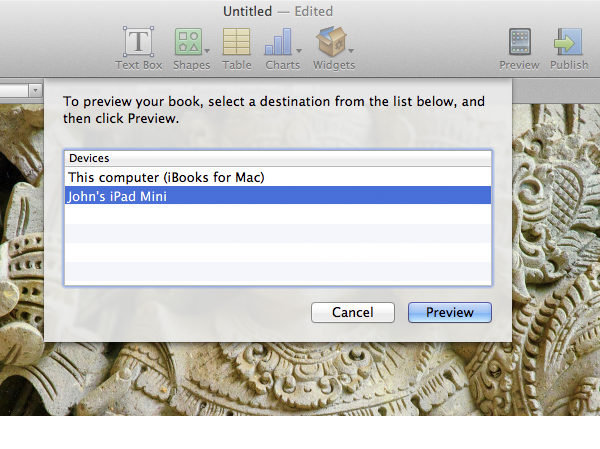Click the Preview iPad icon in toolbar

519,41
